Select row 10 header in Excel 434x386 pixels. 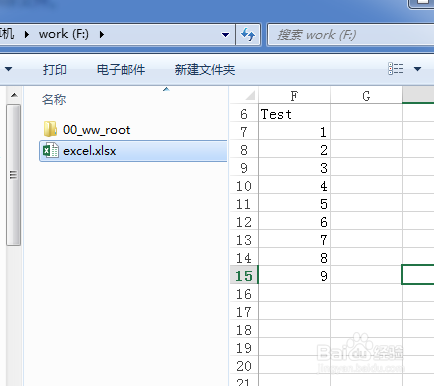click(244, 186)
